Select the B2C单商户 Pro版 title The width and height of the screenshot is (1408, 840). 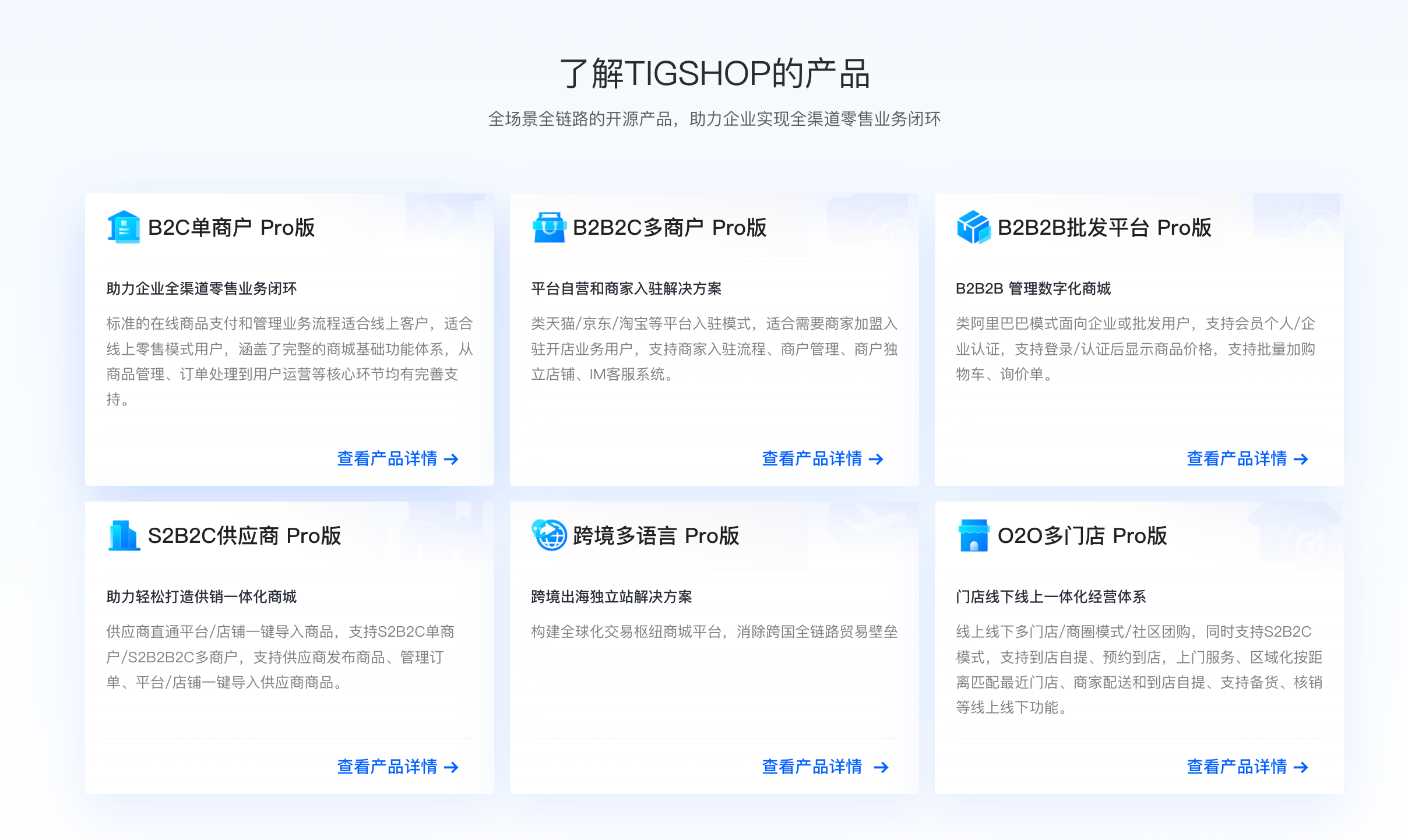[231, 228]
